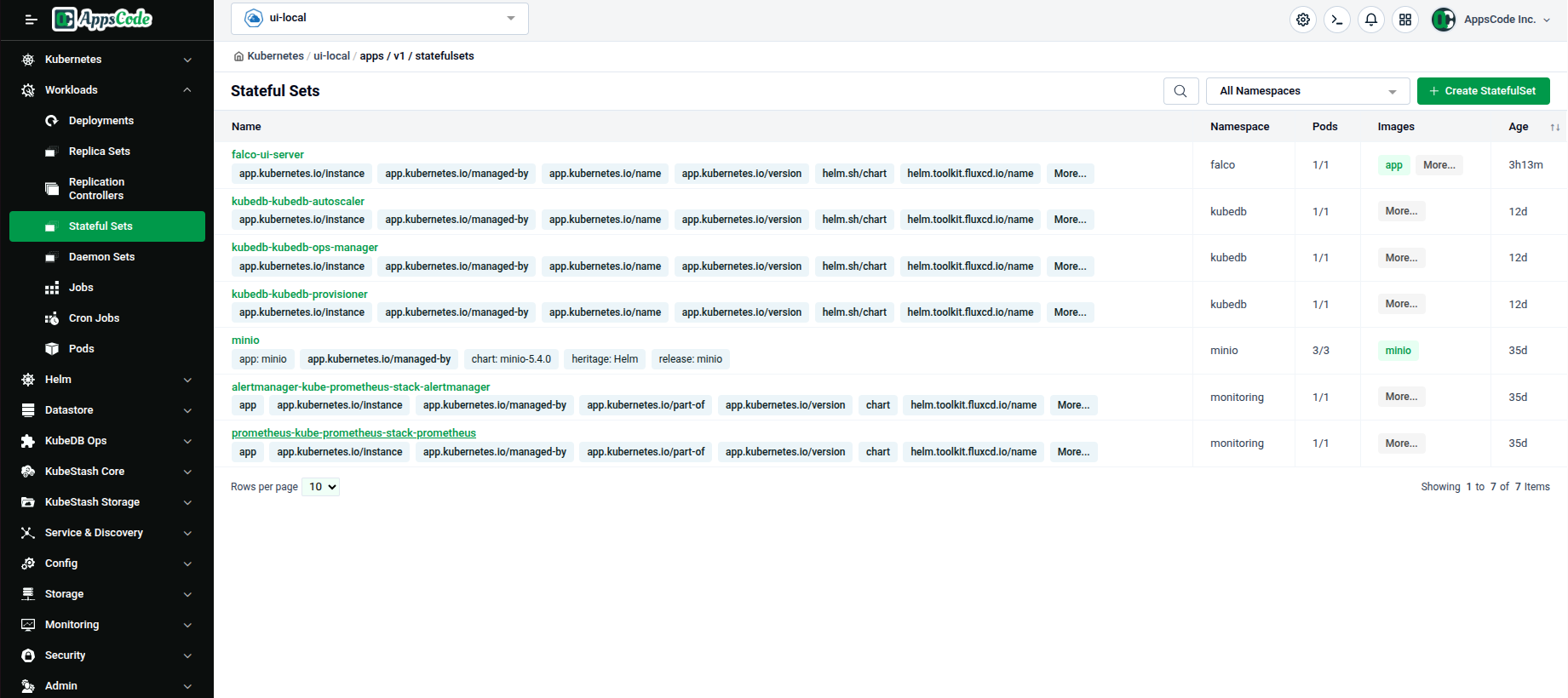
Task: Click ui-local breadcrumb link
Action: tap(331, 56)
